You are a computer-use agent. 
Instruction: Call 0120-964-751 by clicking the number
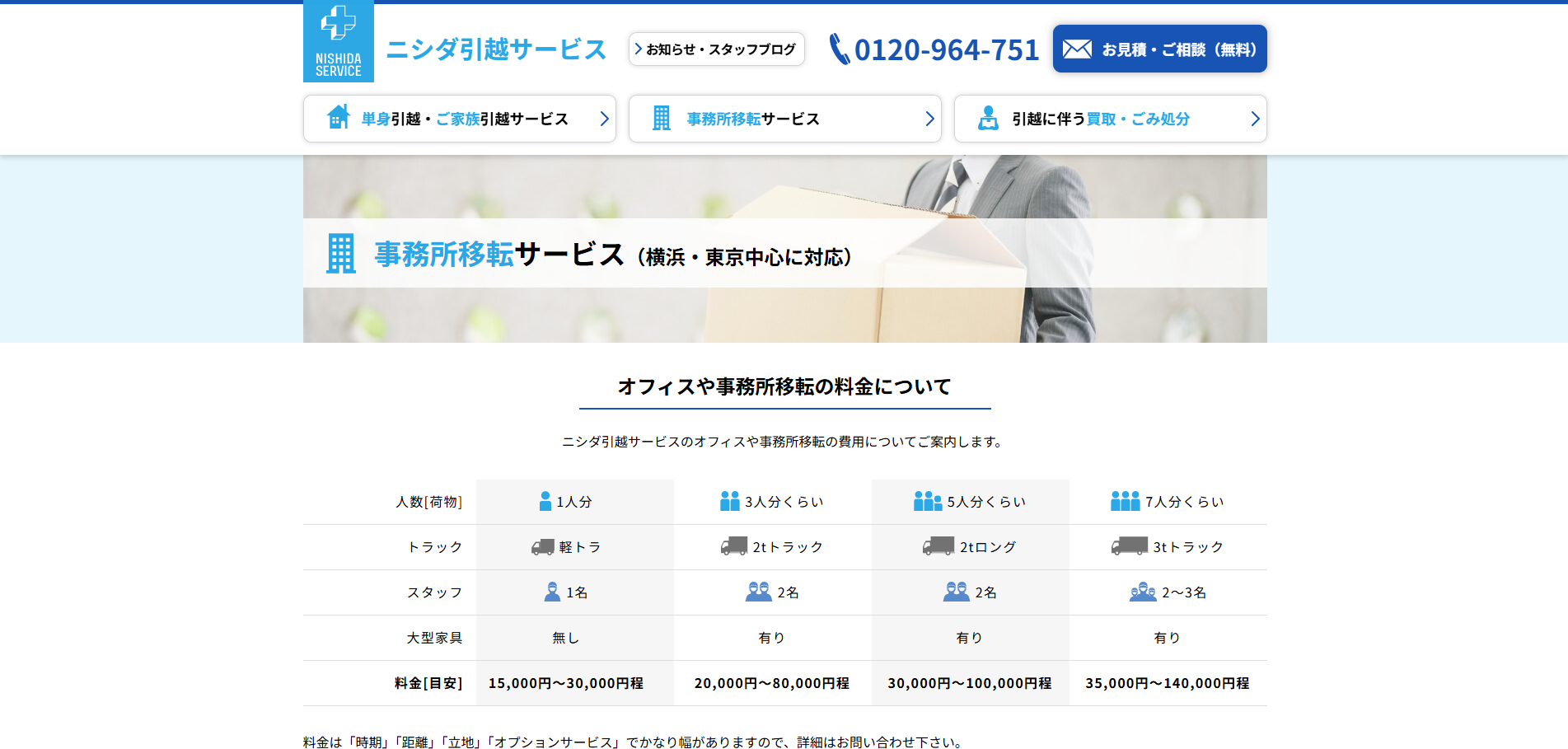click(x=948, y=49)
